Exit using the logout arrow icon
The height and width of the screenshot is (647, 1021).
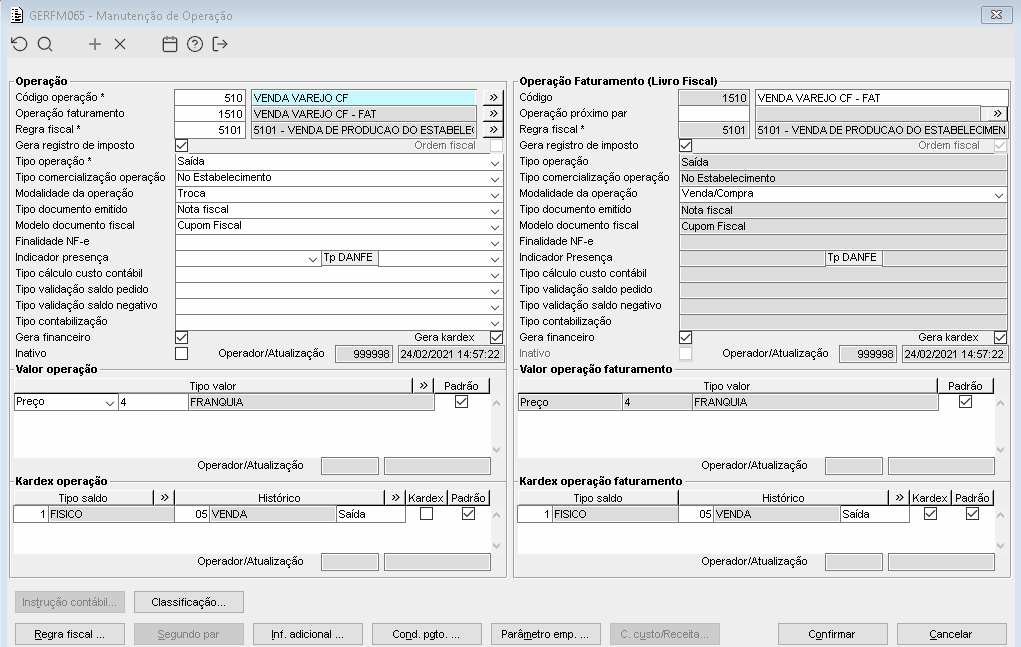pos(220,44)
